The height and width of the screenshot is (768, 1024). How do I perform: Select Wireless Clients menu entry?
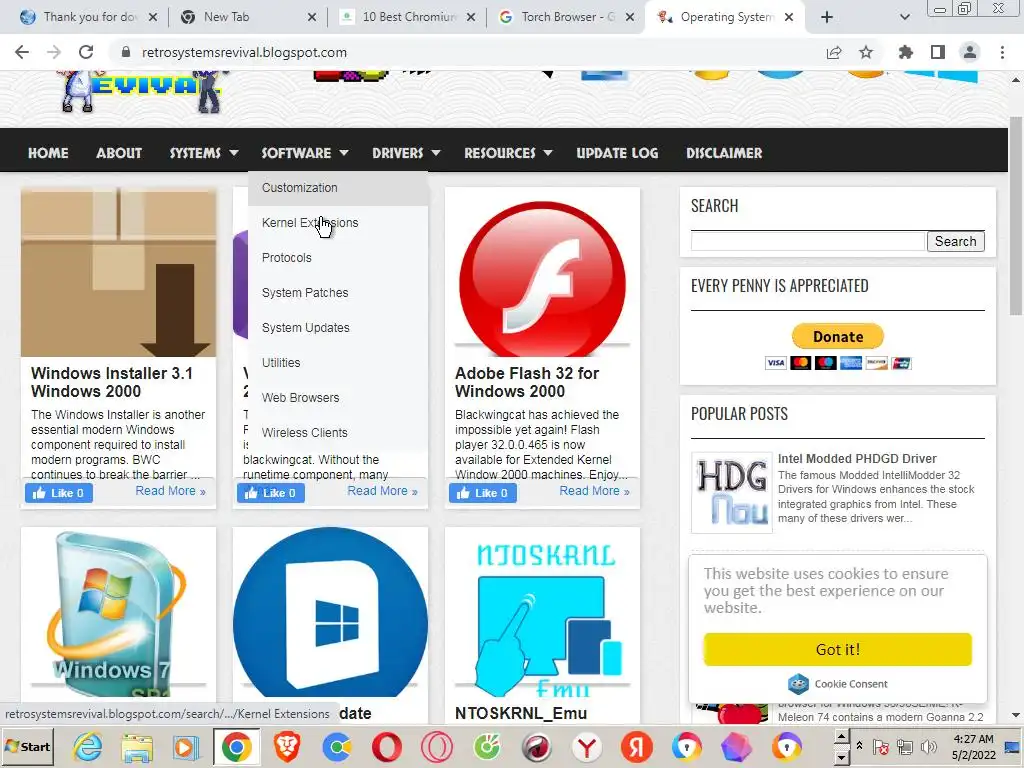pos(338,432)
